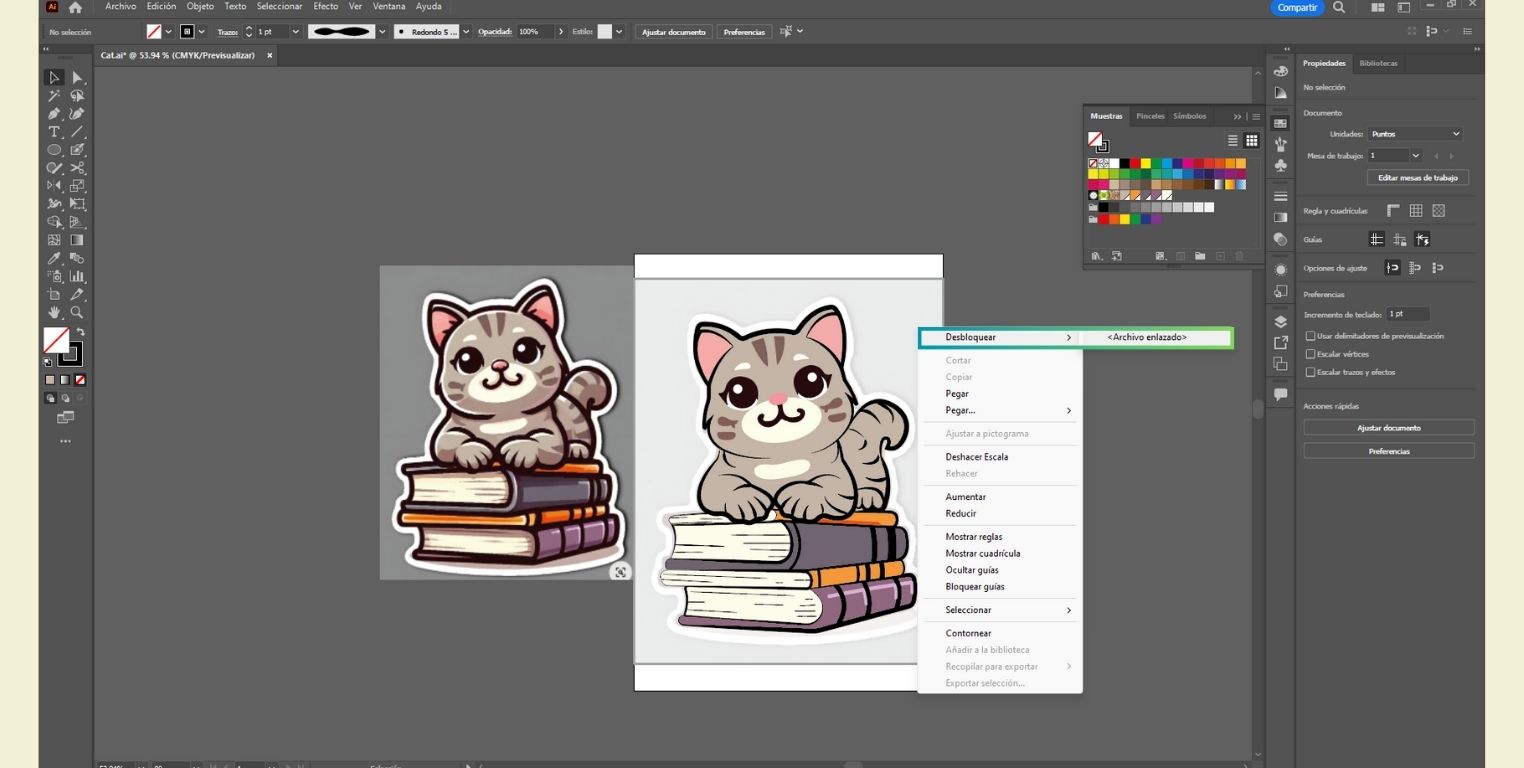Click the Incremento de teclado field

(x=1407, y=314)
